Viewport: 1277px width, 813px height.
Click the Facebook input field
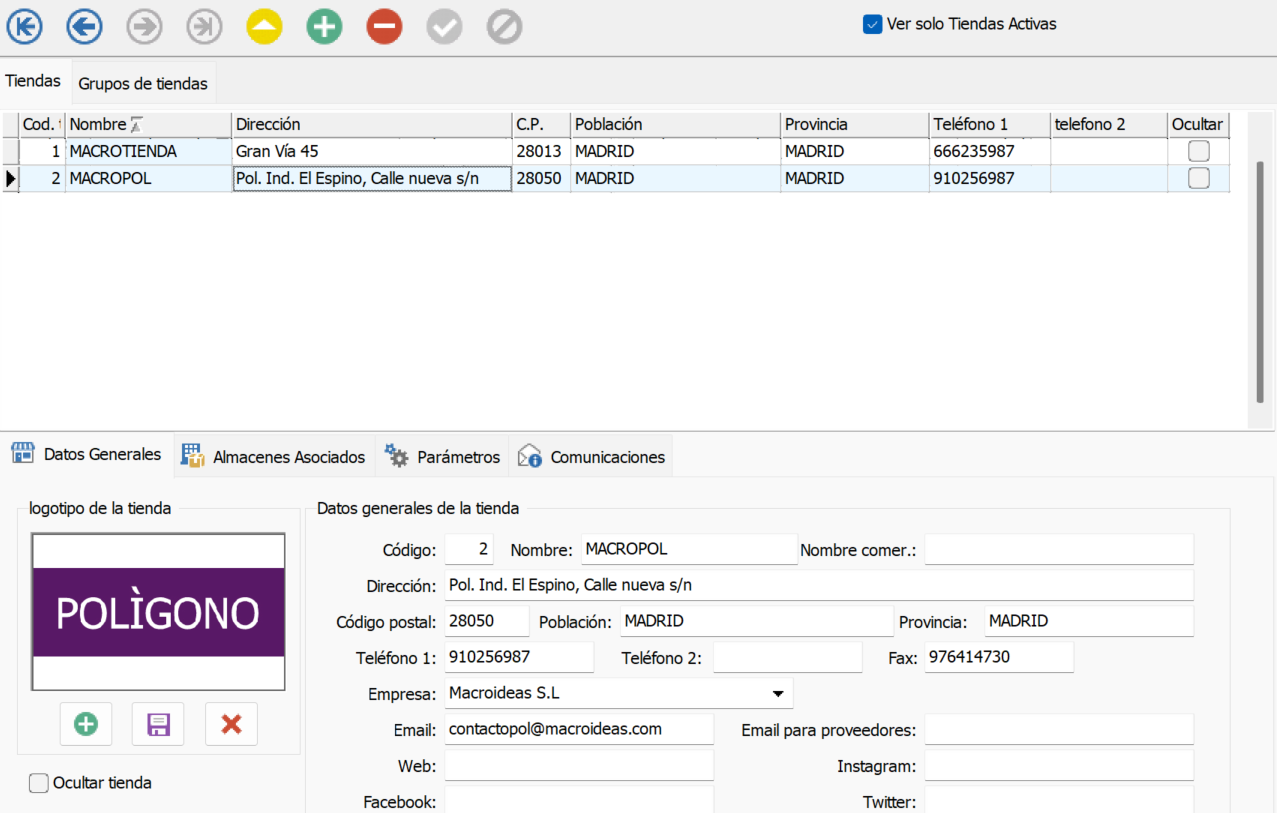pyautogui.click(x=579, y=800)
